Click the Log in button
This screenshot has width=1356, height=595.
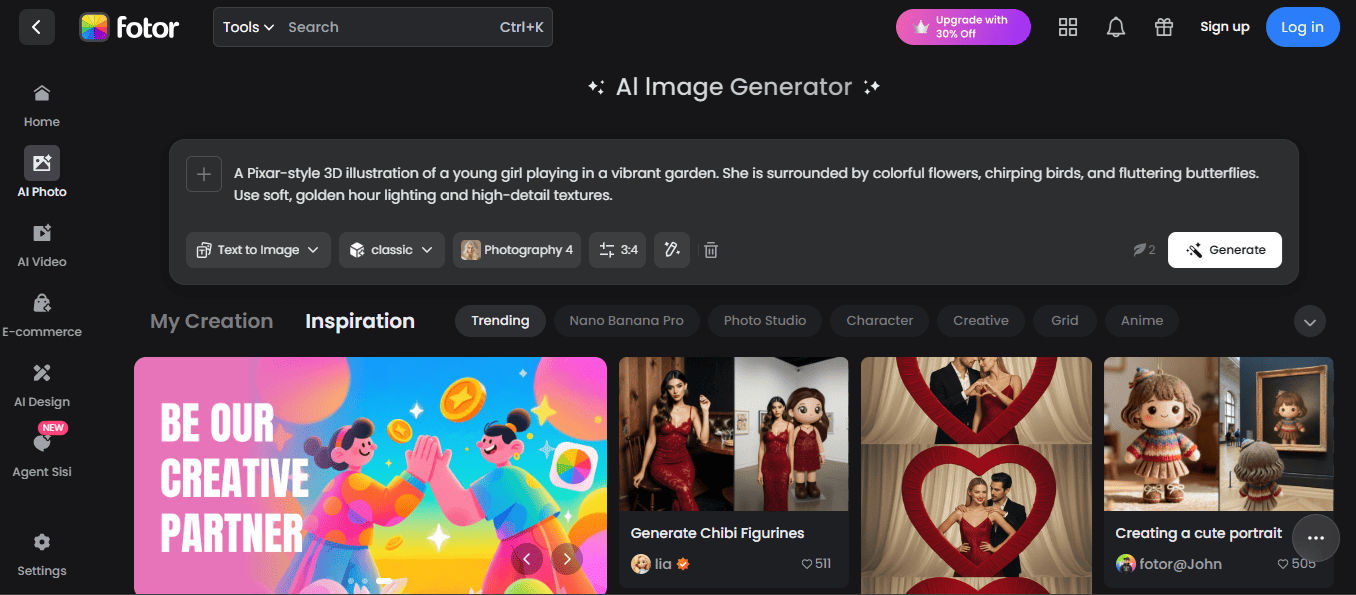1302,27
